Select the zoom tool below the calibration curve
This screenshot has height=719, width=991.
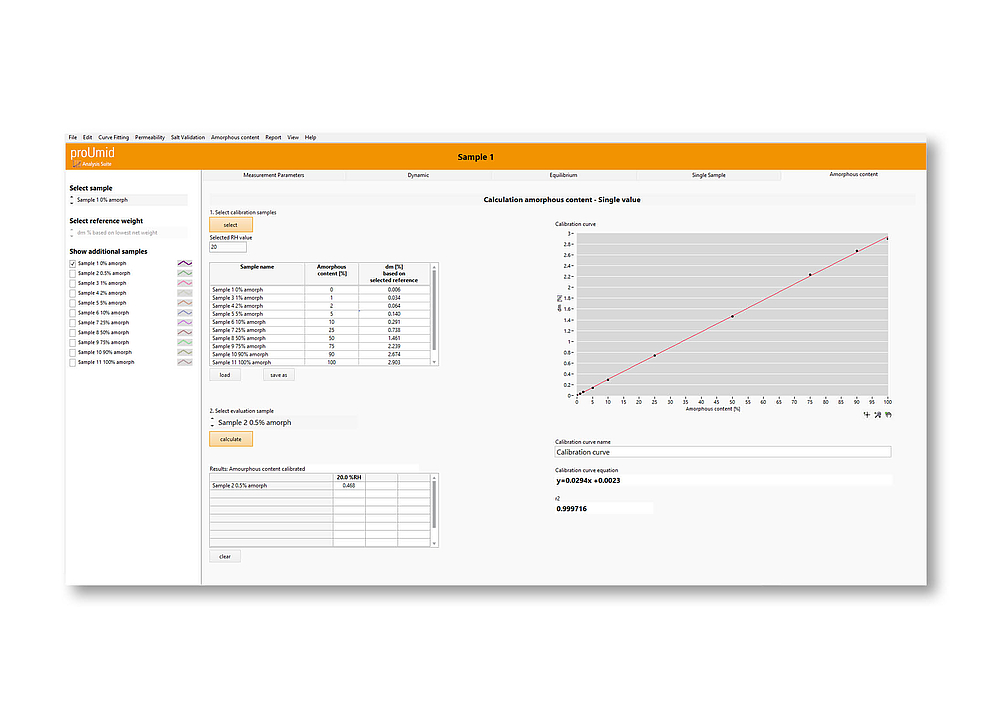point(878,414)
